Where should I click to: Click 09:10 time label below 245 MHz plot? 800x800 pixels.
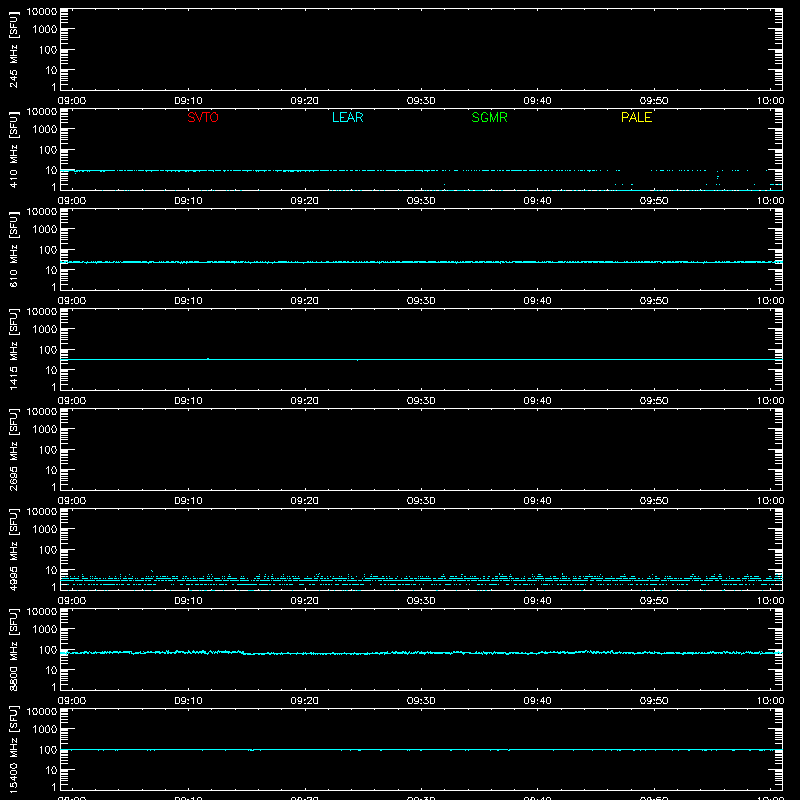[x=188, y=101]
